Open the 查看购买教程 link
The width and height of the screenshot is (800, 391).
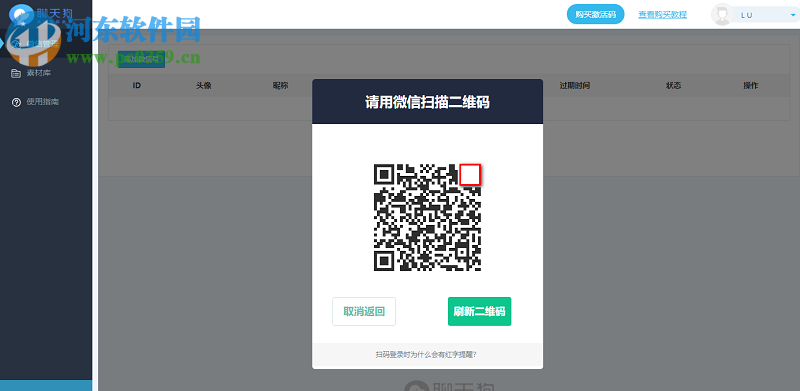pyautogui.click(x=662, y=15)
